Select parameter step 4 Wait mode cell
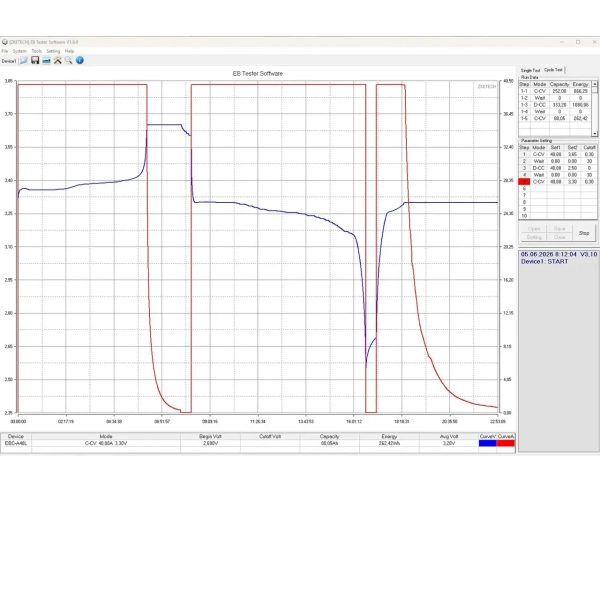The width and height of the screenshot is (600, 600). click(538, 175)
